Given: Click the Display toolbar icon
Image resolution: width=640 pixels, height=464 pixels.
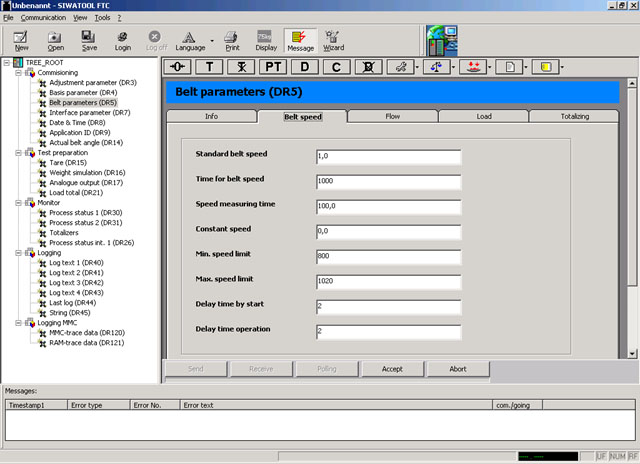Looking at the screenshot, I should [265, 40].
